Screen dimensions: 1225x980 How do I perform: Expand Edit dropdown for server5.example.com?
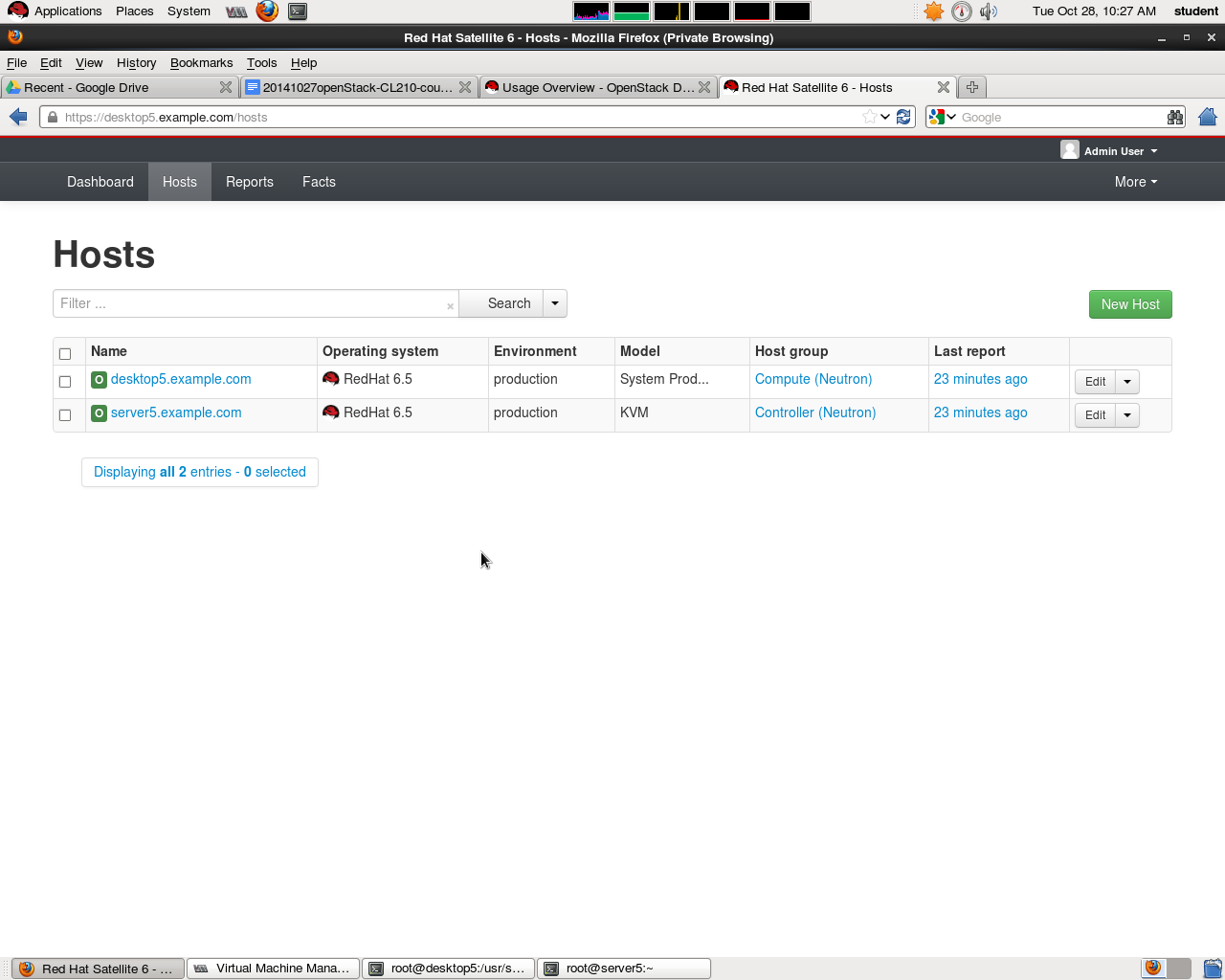tap(1127, 415)
